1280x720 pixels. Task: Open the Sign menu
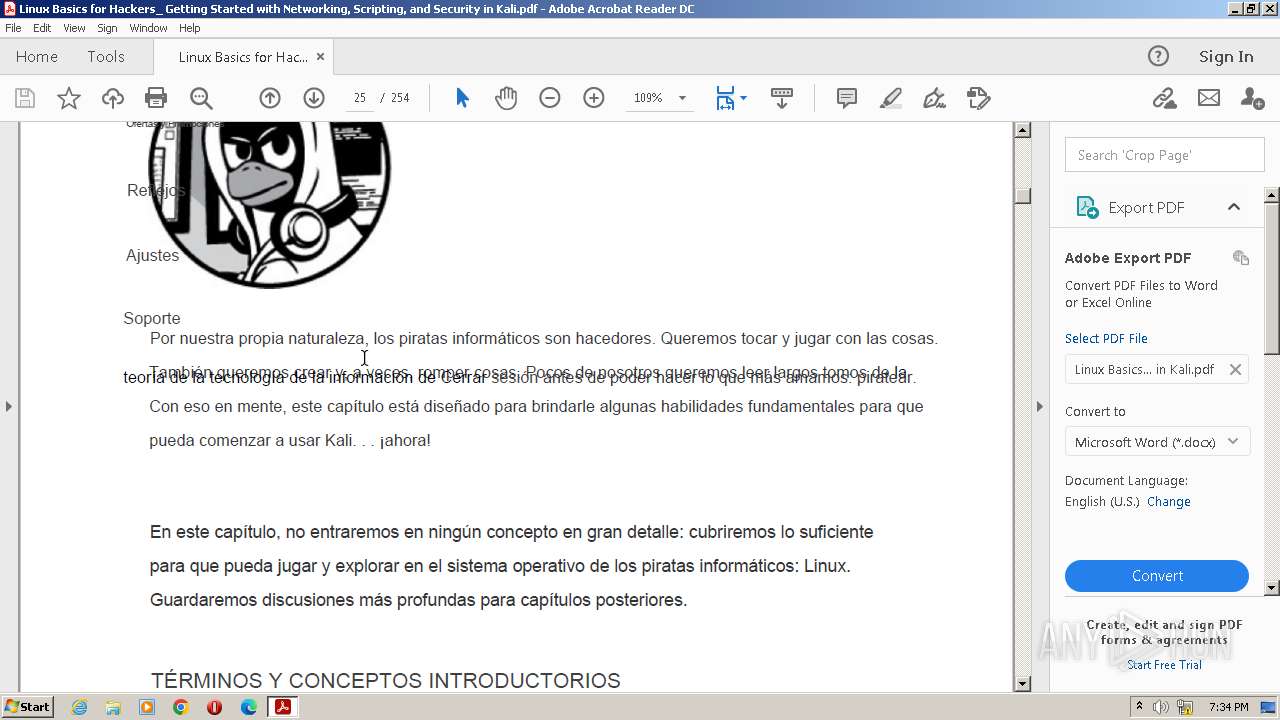coord(107,28)
